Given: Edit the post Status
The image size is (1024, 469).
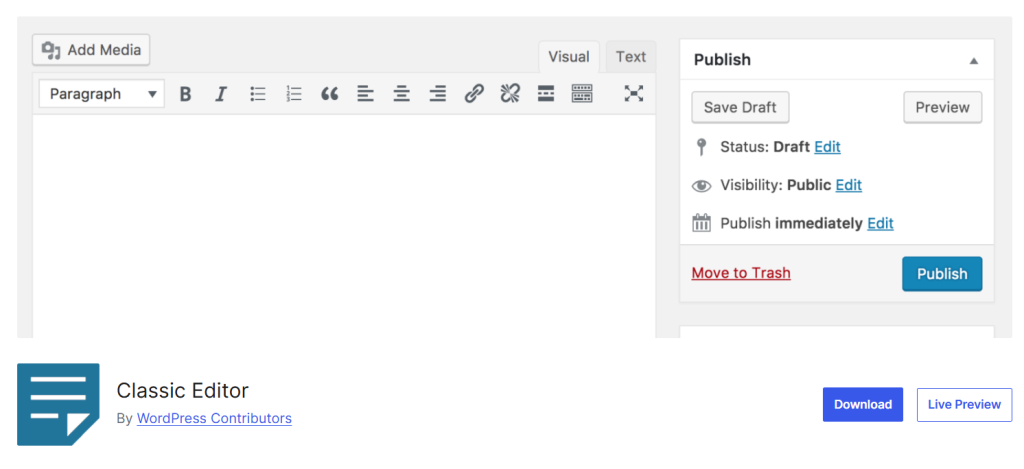Looking at the screenshot, I should [827, 147].
